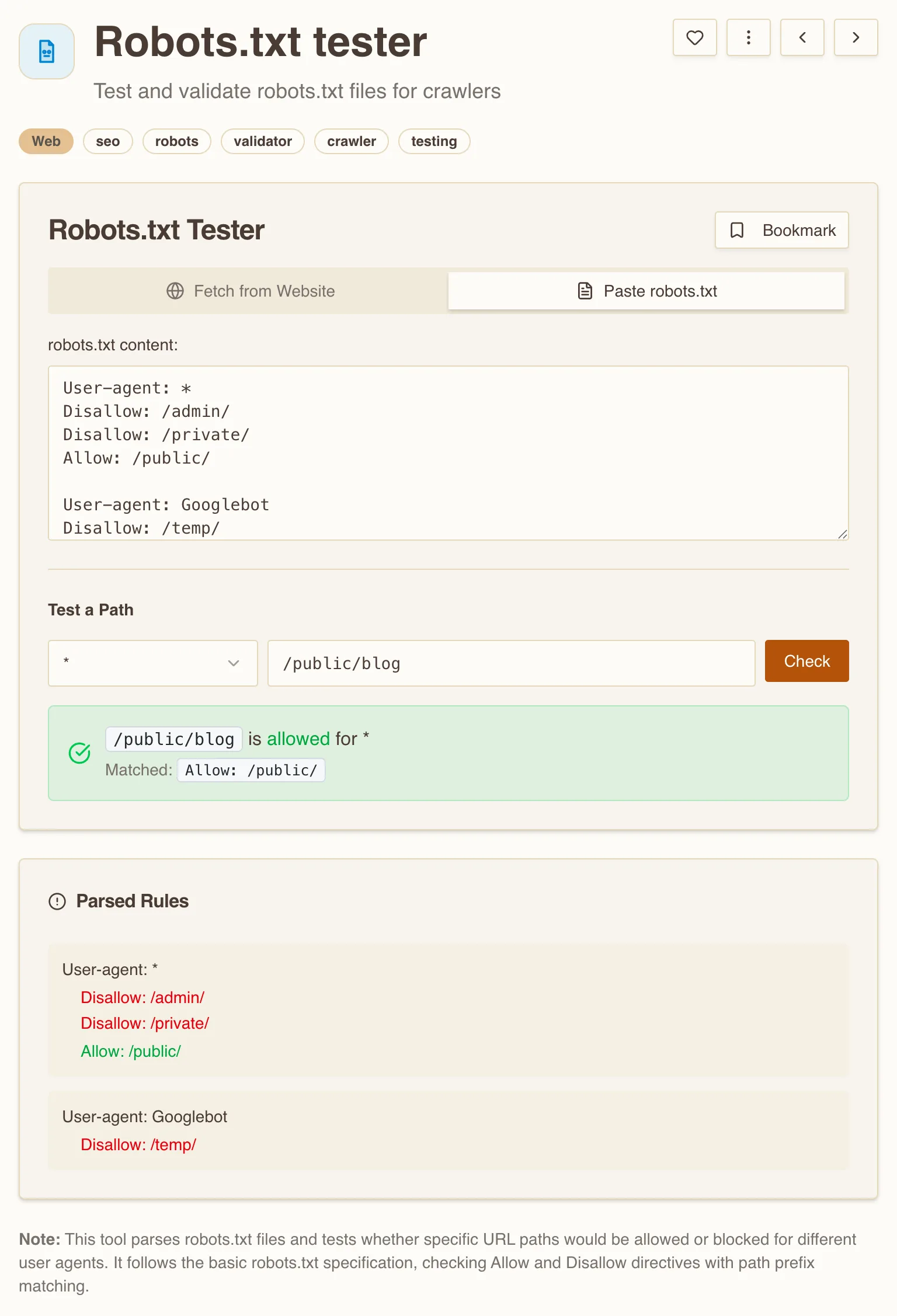Click the robots.txt file app icon
The width and height of the screenshot is (897, 1316).
point(47,51)
